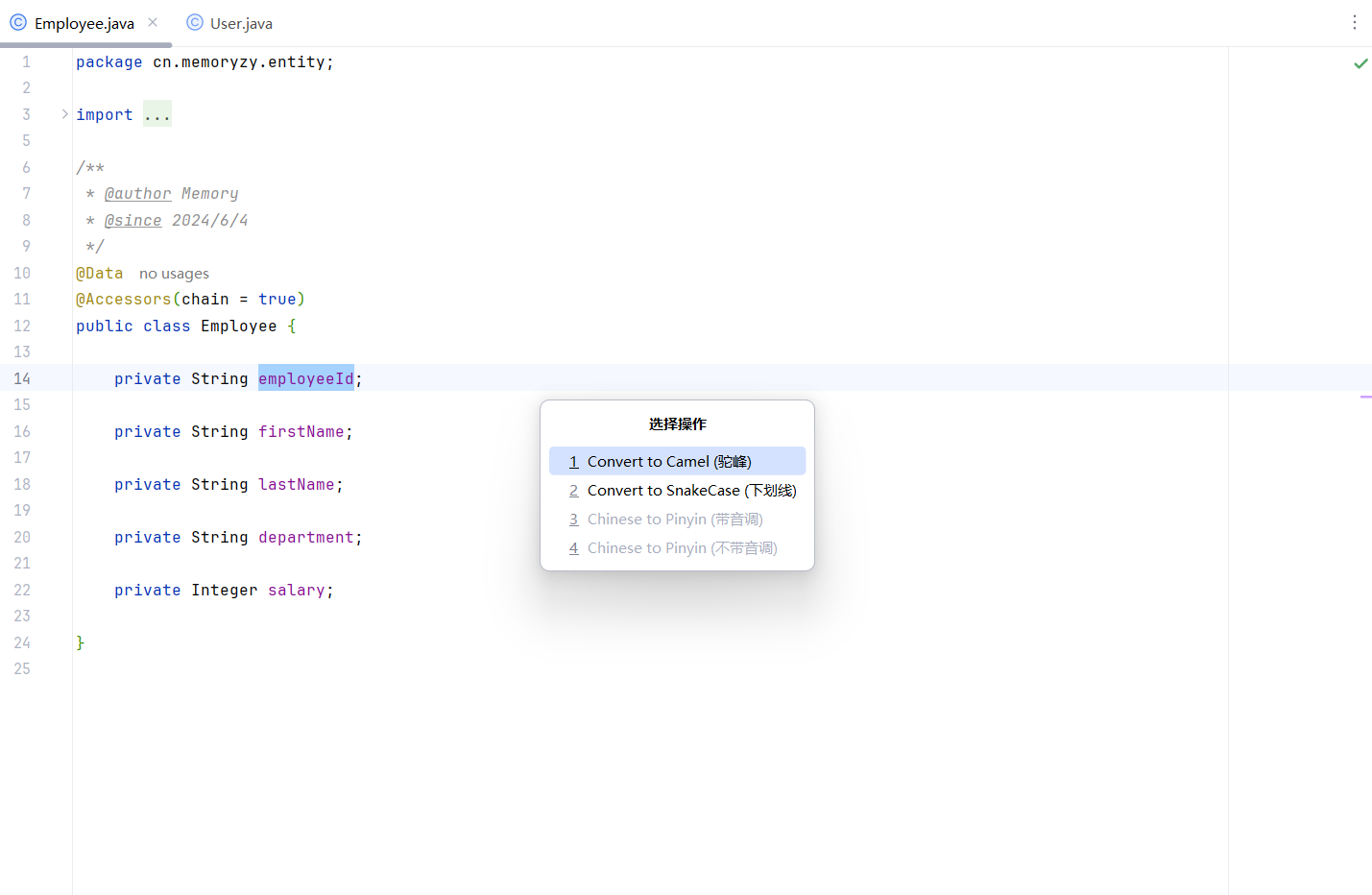Choose Convert to Camel option

pos(677,461)
